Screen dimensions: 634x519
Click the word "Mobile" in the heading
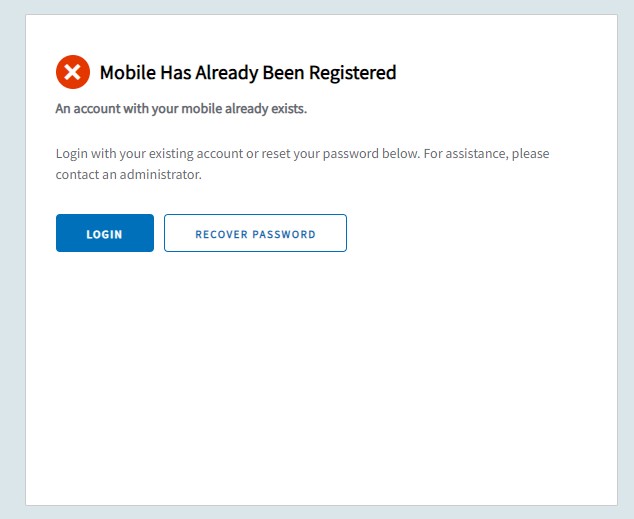tap(126, 72)
